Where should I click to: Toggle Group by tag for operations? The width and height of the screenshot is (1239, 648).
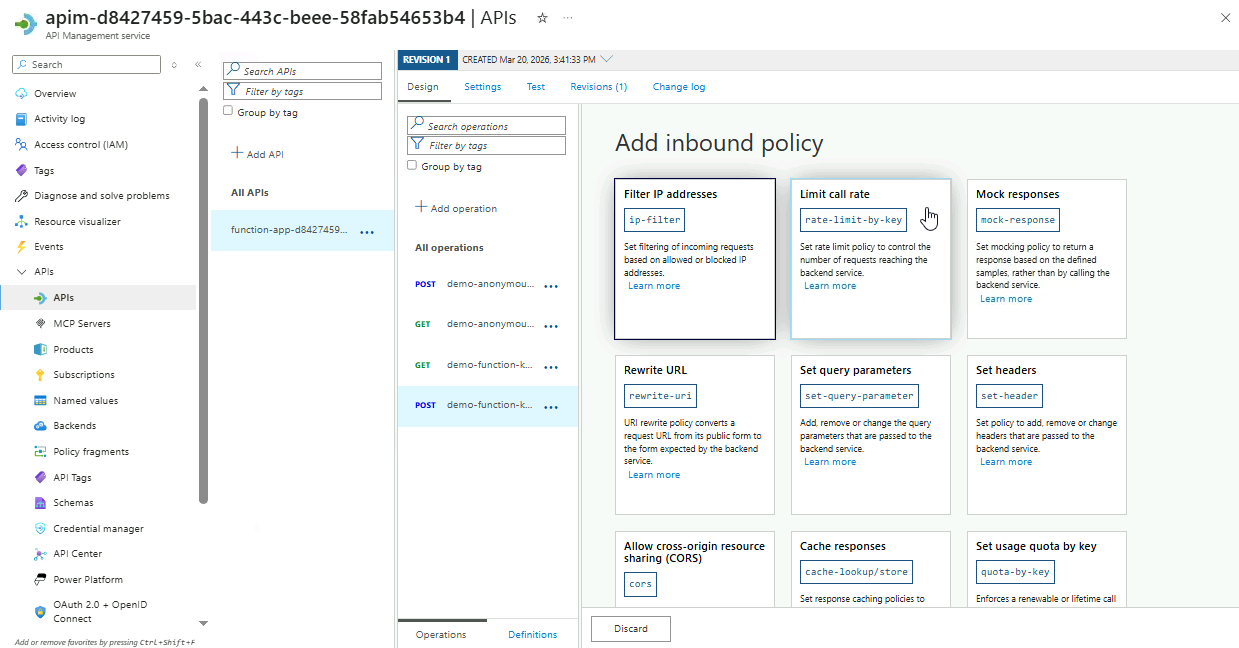tap(412, 166)
